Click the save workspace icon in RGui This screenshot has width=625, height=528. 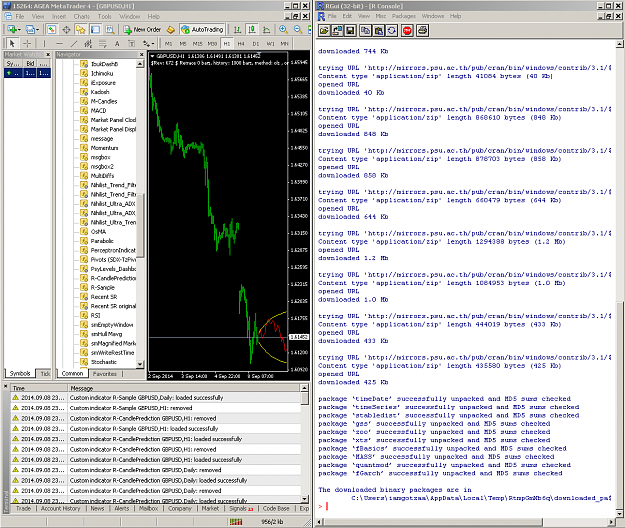pos(350,30)
